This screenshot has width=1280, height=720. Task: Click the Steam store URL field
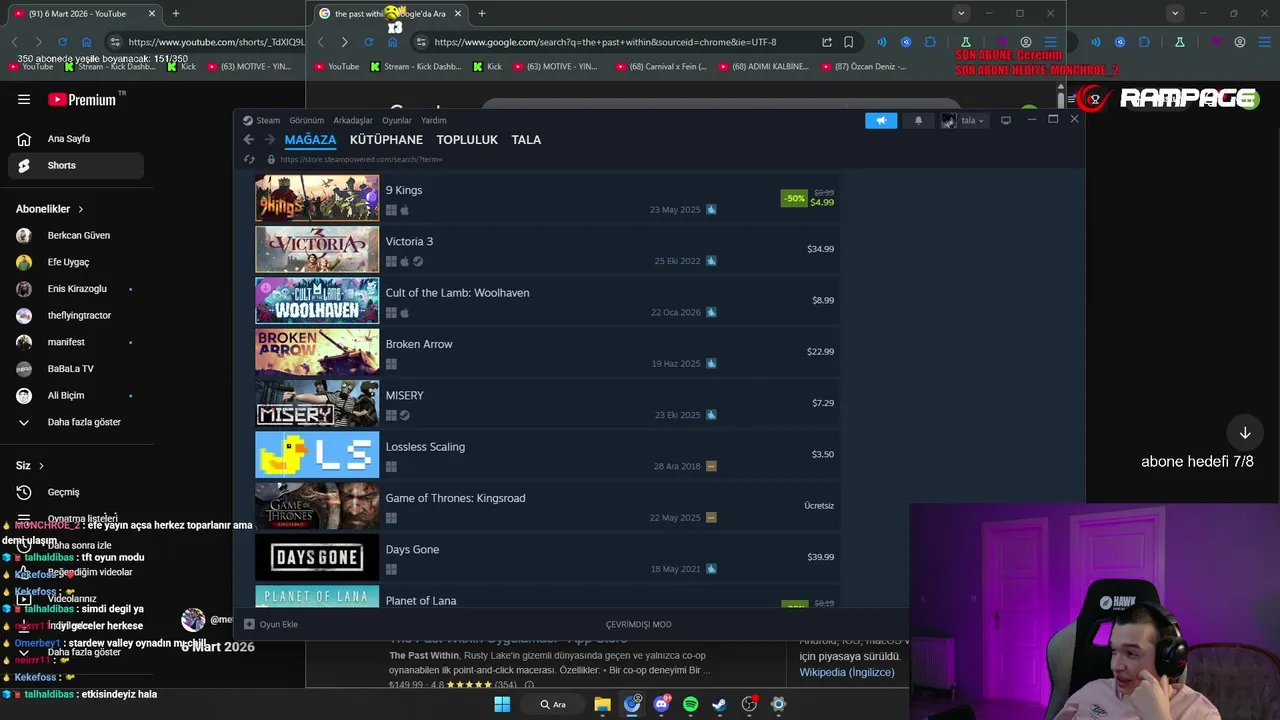pyautogui.click(x=361, y=159)
